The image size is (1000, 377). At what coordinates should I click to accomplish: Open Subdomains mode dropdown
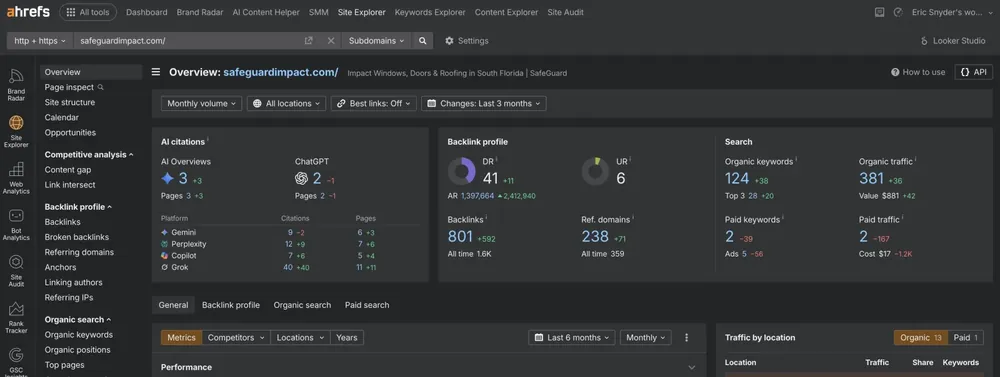377,41
